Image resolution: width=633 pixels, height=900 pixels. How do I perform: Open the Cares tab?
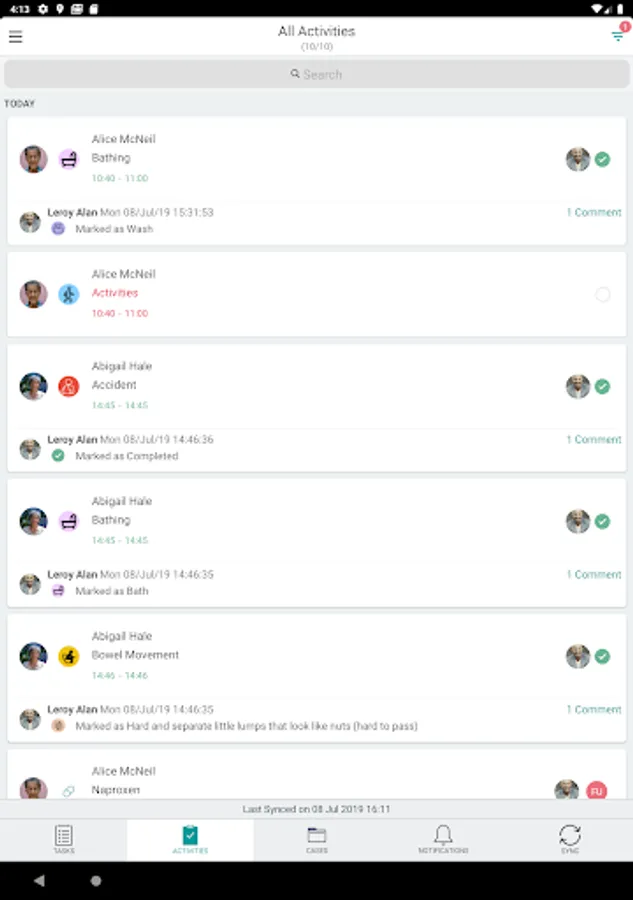(317, 839)
